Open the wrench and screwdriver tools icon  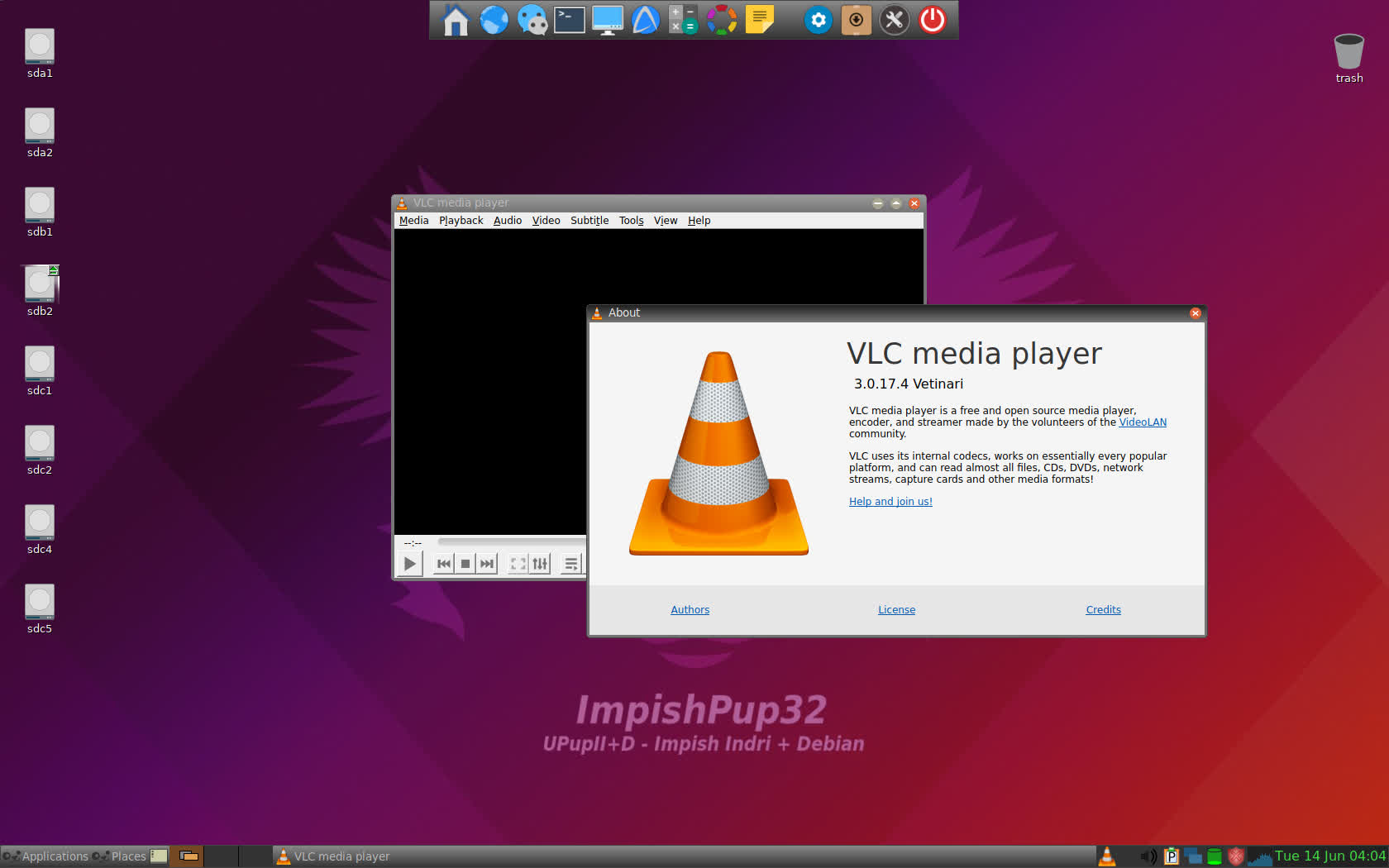894,20
